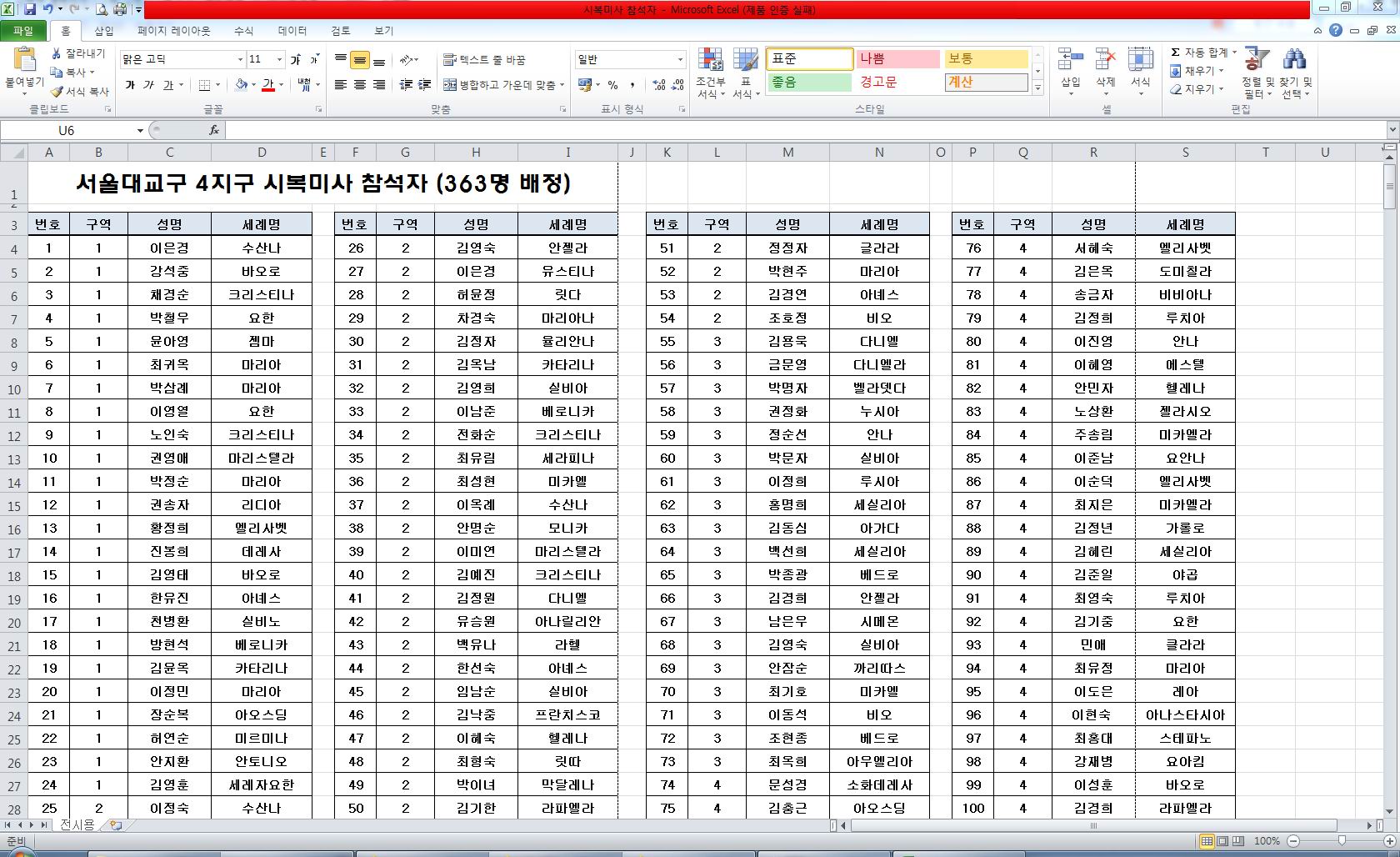1400x857 pixels.
Task: Undo the last action
Action: click(48, 9)
